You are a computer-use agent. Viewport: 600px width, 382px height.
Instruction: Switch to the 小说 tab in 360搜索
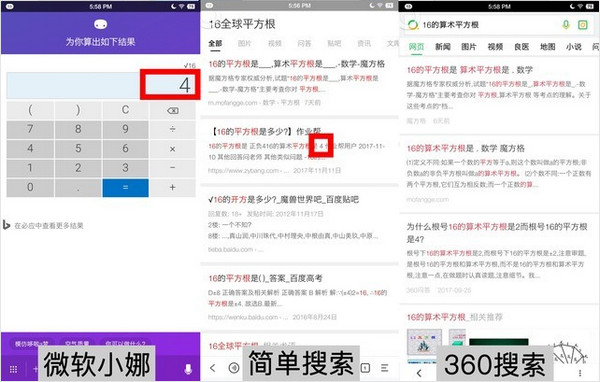[574, 47]
